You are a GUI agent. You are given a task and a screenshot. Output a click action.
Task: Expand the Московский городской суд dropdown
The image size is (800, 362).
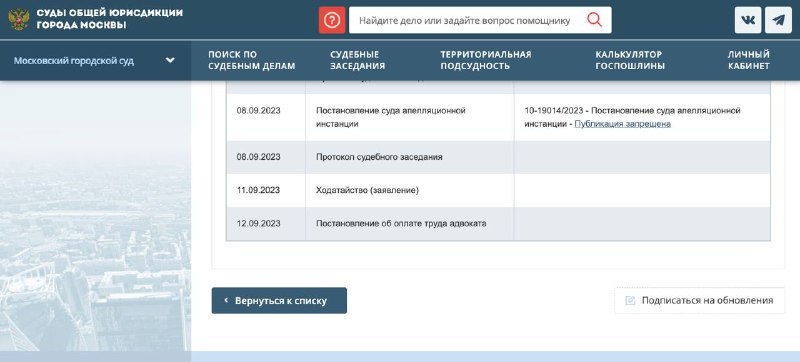coord(170,60)
